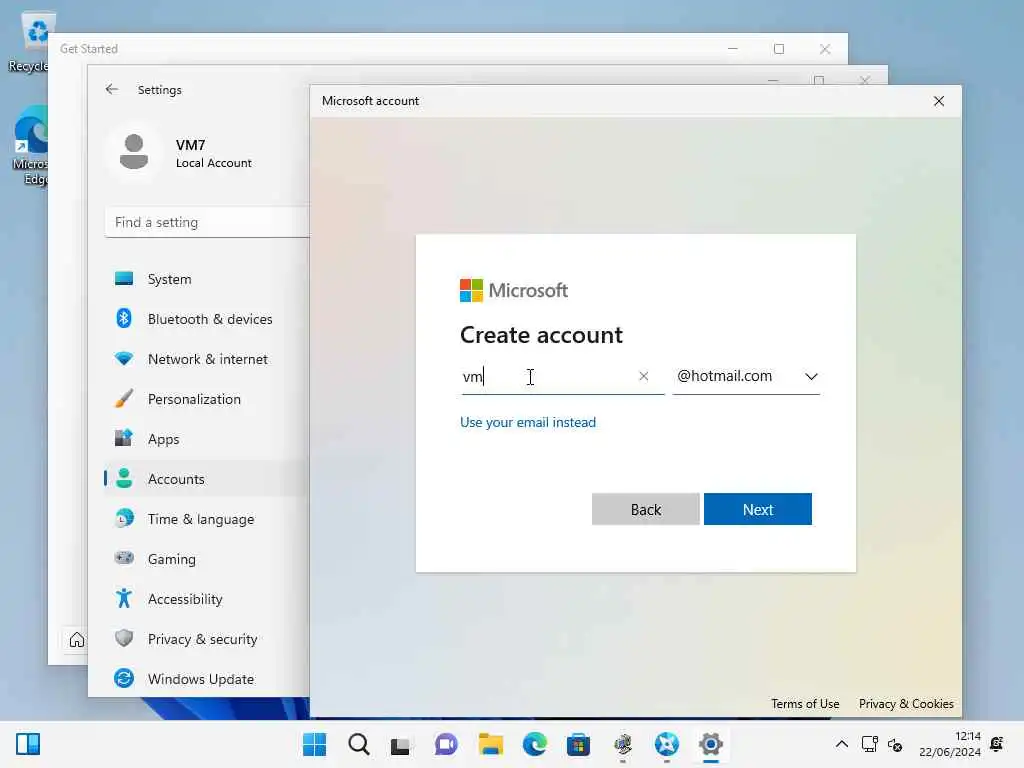Maximize the Get Started window
Viewport: 1024px width, 768px height.
[778, 49]
